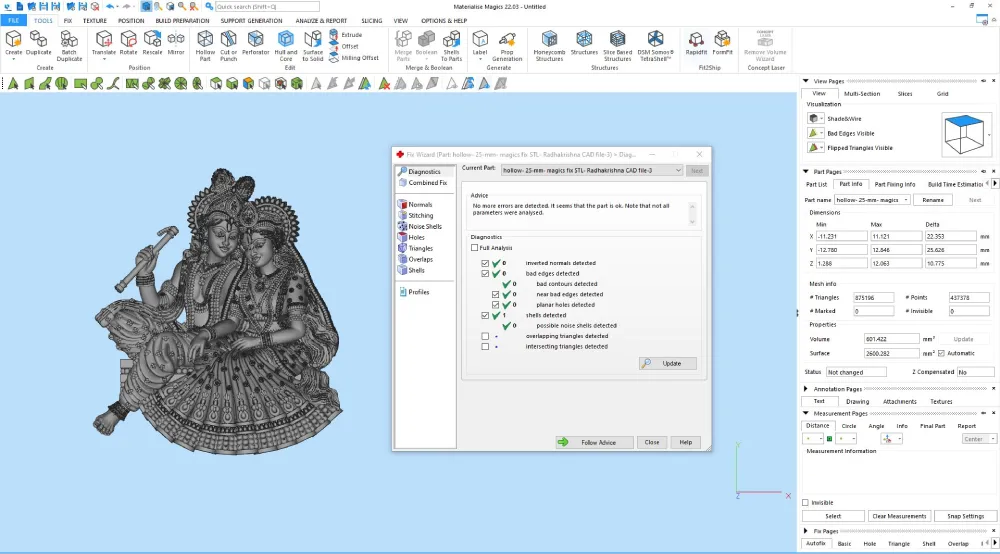Screen dimensions: 1000x554
Task: Click Clear Measurements button
Action: coord(899,516)
